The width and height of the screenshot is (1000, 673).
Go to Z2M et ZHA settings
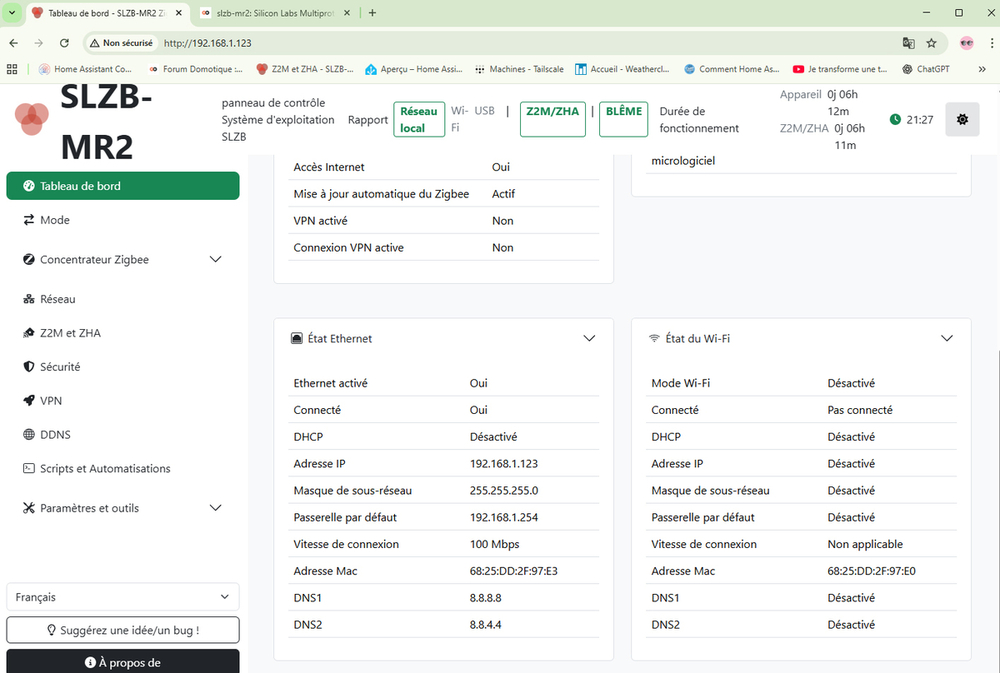123,333
